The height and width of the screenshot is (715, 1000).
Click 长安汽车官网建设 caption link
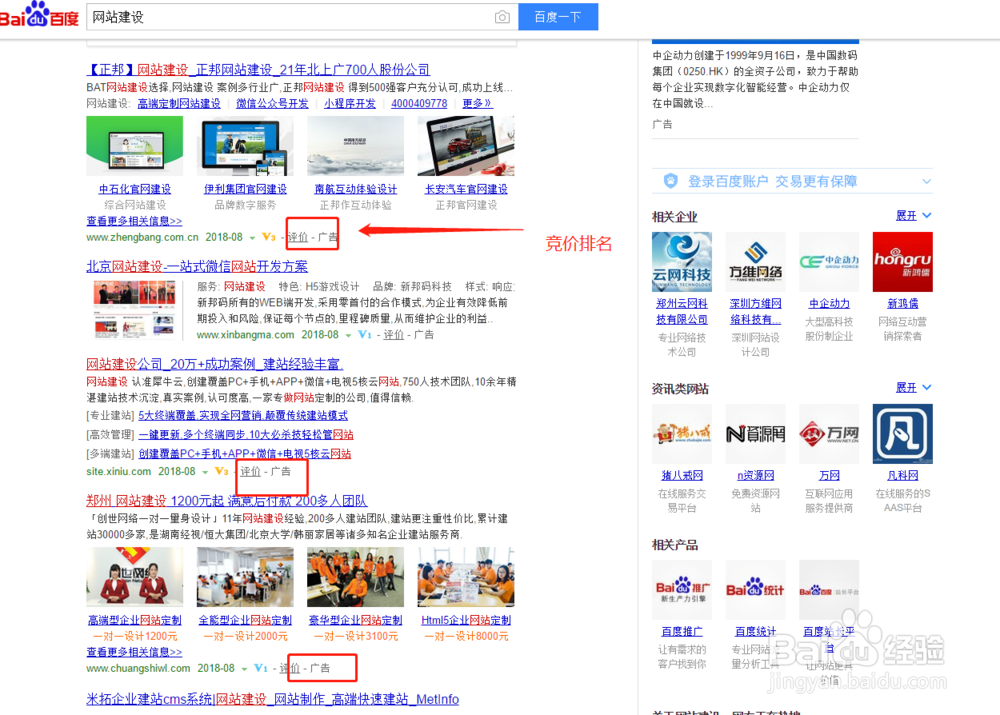point(466,189)
